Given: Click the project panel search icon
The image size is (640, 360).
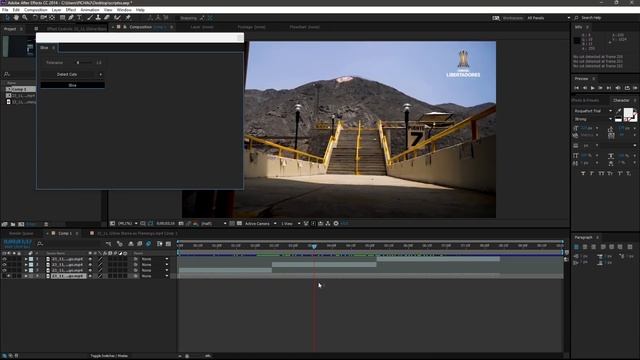Looking at the screenshot, I should (7, 74).
